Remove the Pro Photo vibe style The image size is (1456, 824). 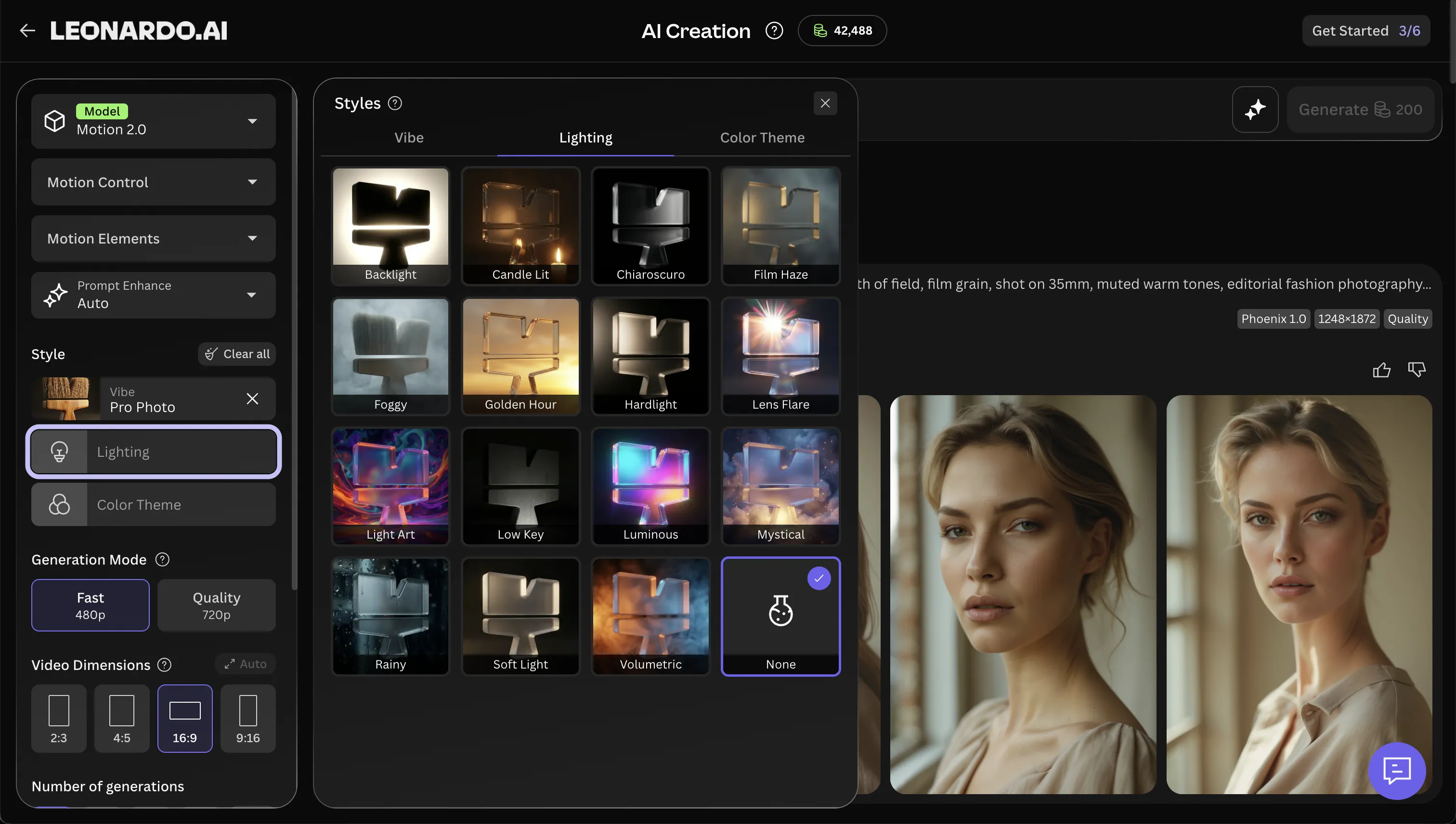click(x=252, y=399)
